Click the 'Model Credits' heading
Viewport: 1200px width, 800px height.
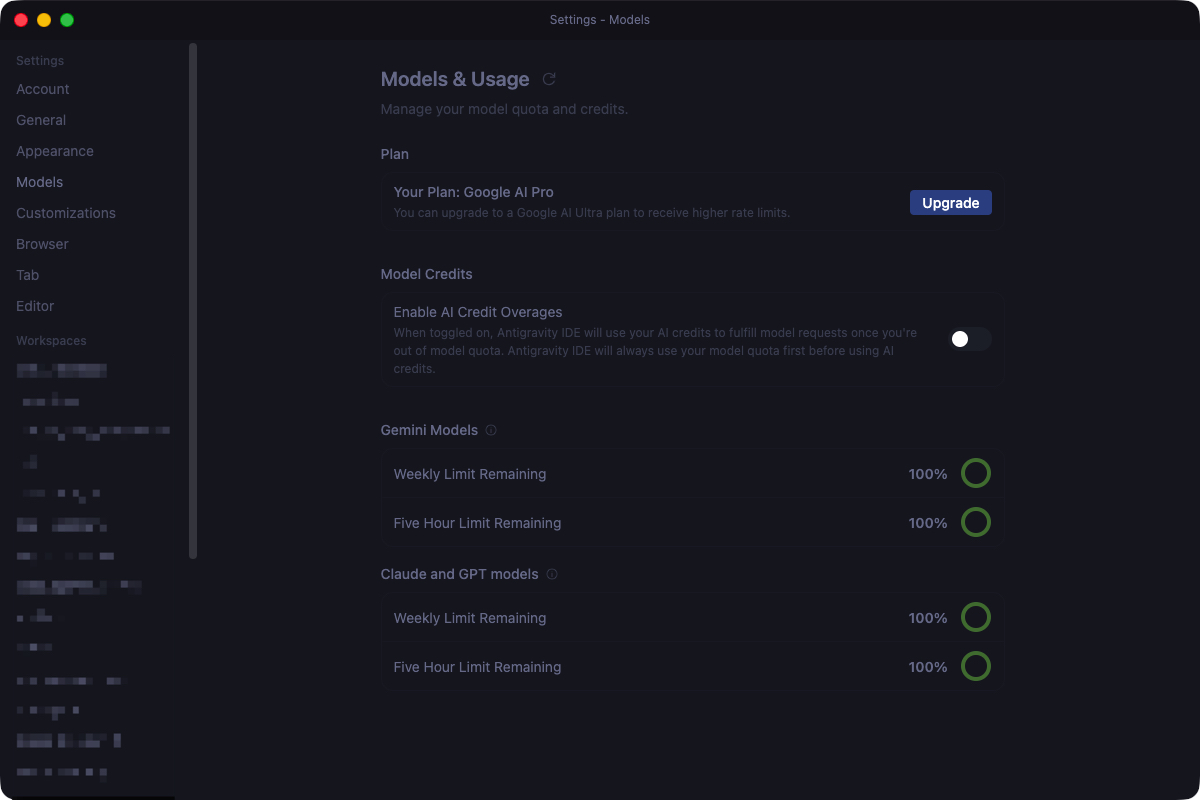(x=427, y=274)
